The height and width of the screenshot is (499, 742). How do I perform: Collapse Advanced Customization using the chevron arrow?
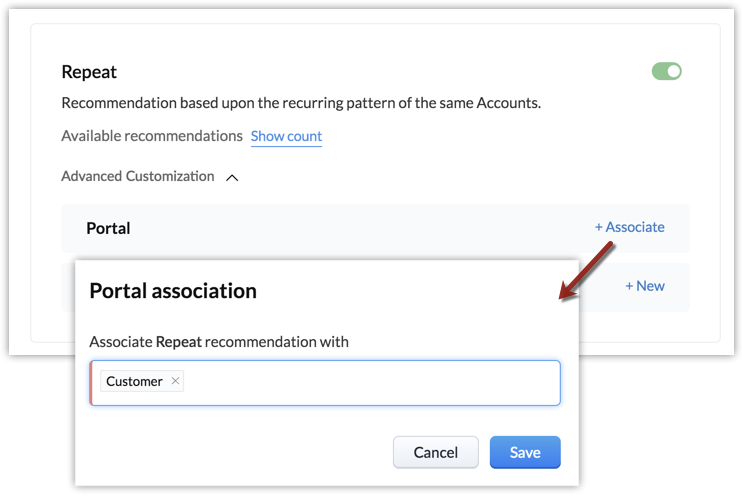[232, 177]
